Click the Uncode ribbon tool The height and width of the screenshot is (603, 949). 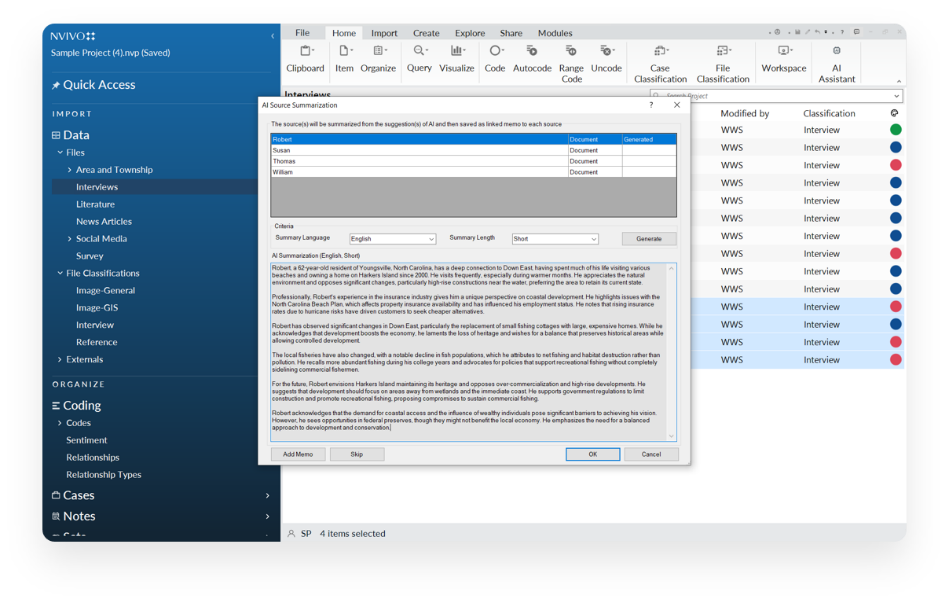pos(606,59)
